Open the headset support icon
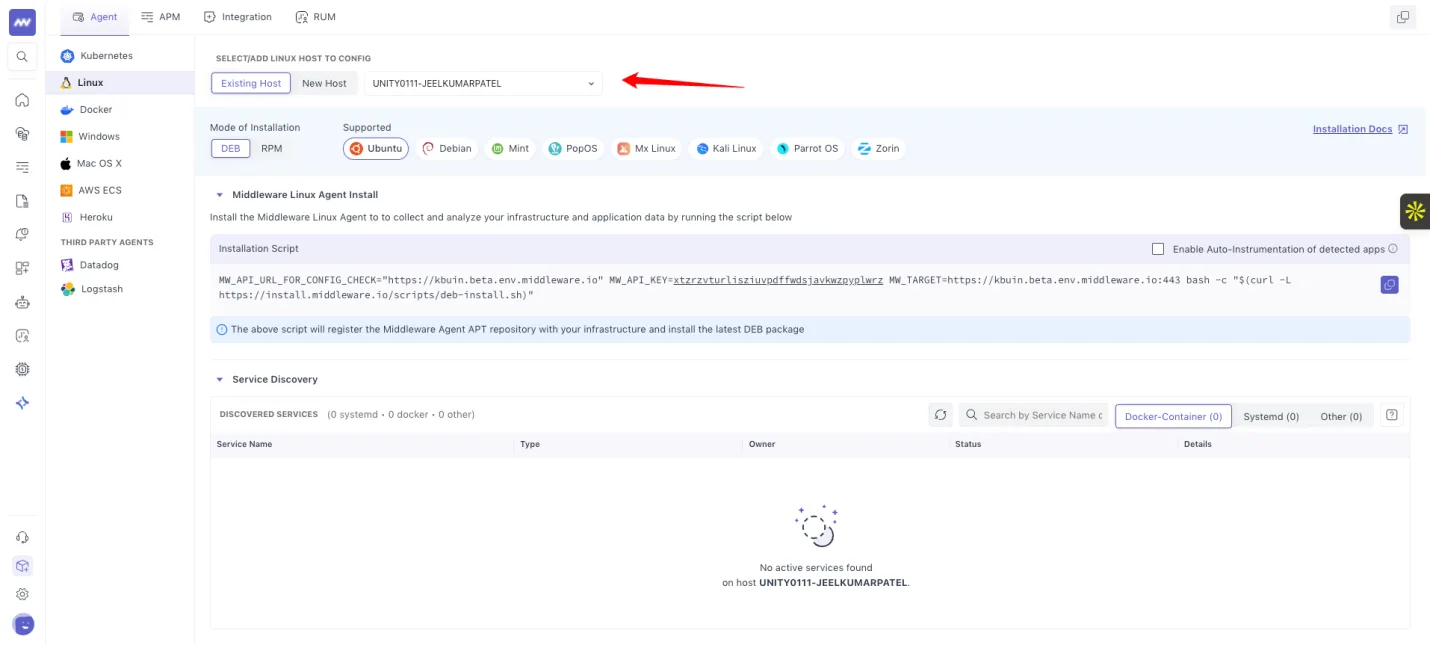Viewport: 1430px width, 645px height. pyautogui.click(x=22, y=538)
